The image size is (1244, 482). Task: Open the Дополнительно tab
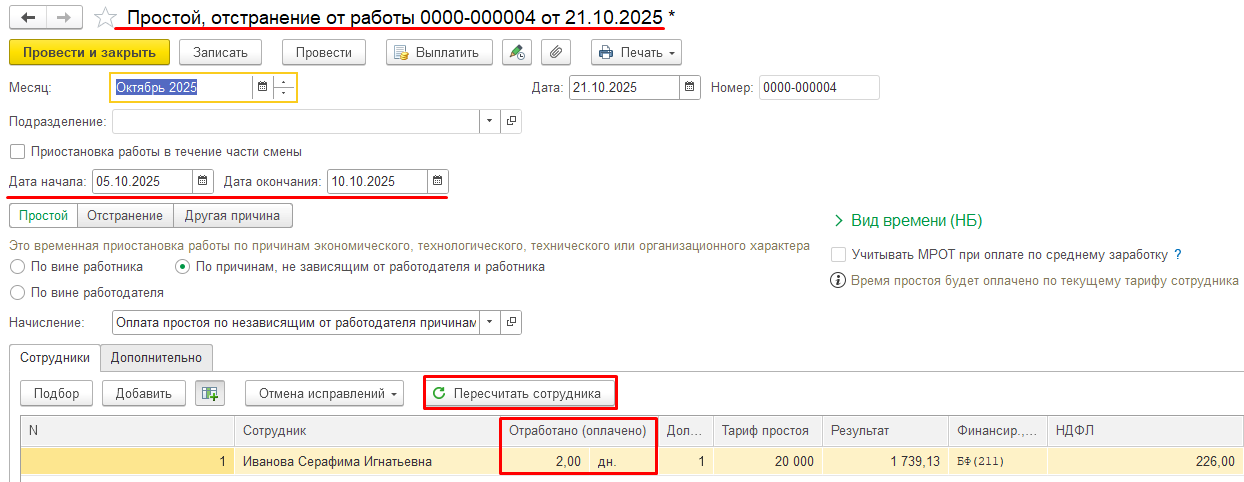[x=156, y=357]
